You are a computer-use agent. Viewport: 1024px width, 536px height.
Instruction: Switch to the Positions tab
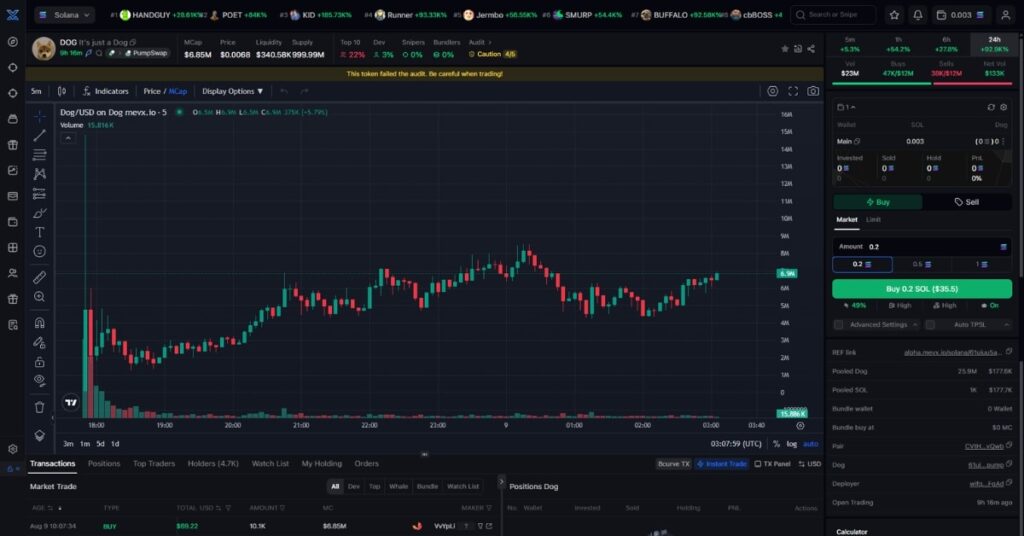[x=104, y=464]
